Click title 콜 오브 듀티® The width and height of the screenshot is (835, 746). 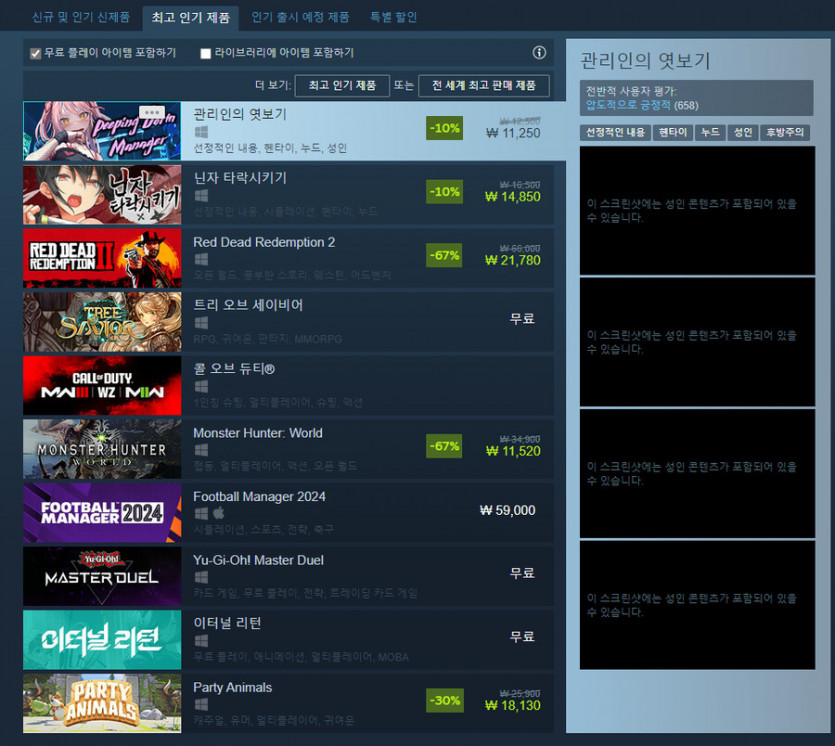click(x=234, y=368)
